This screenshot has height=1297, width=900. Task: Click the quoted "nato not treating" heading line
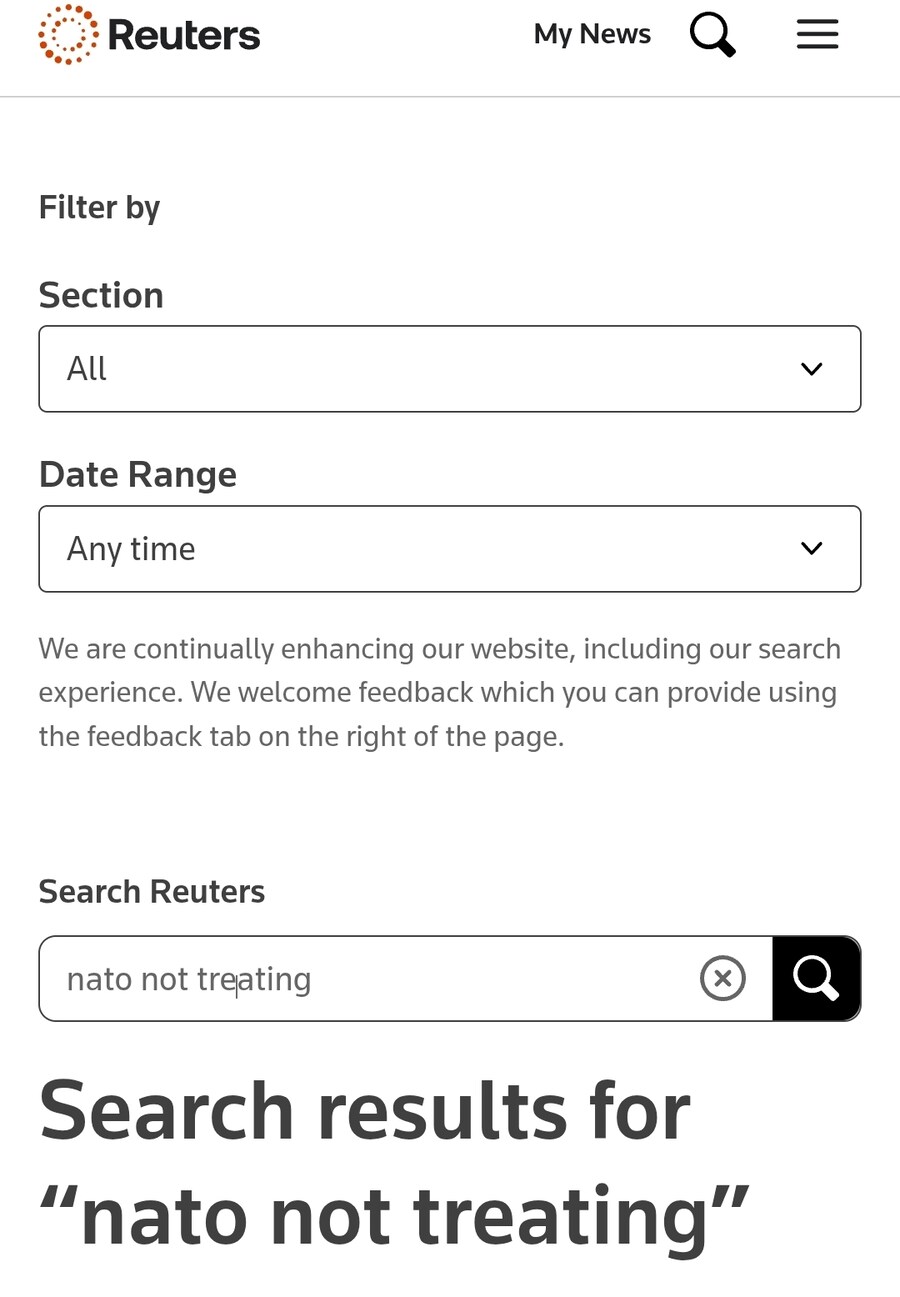click(x=395, y=1216)
